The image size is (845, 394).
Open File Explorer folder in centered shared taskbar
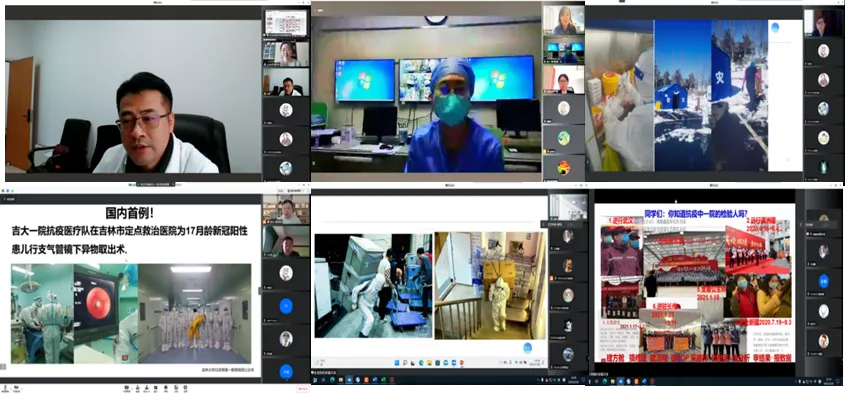(430, 363)
